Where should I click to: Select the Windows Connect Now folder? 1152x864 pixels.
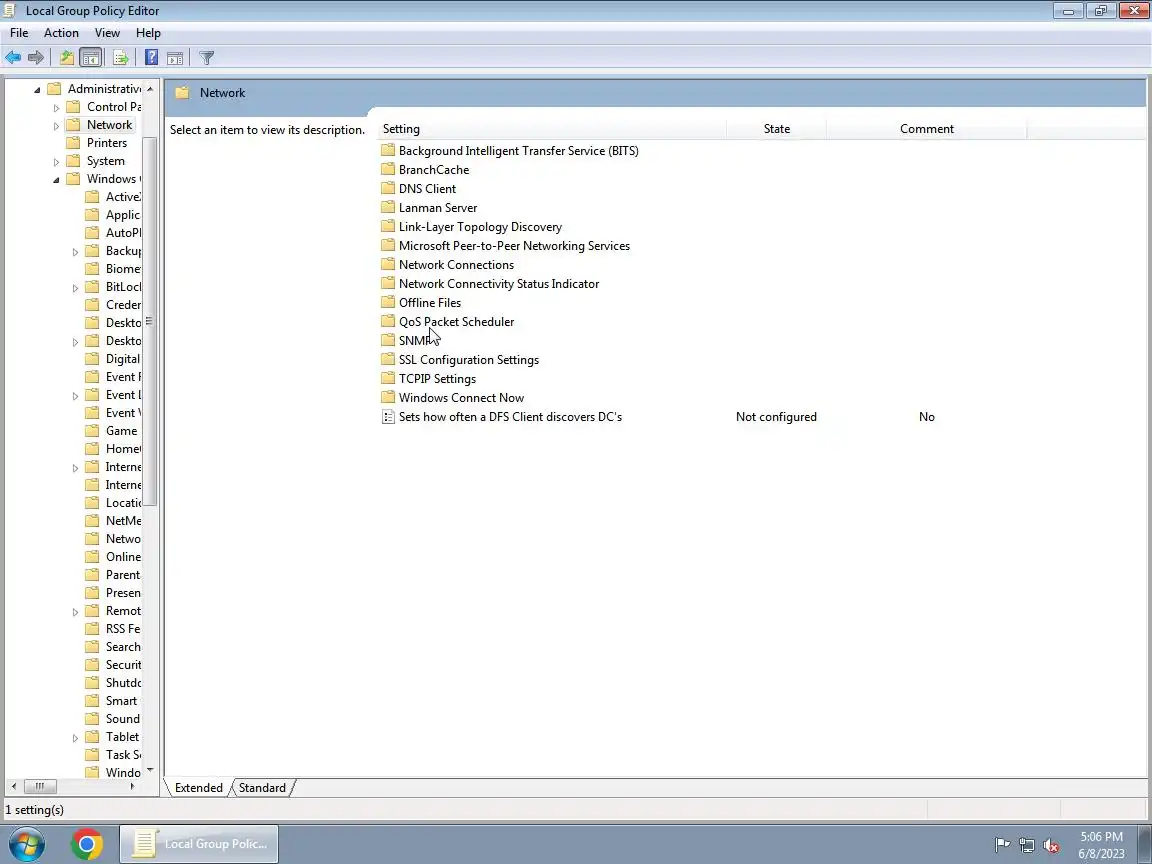point(453,398)
